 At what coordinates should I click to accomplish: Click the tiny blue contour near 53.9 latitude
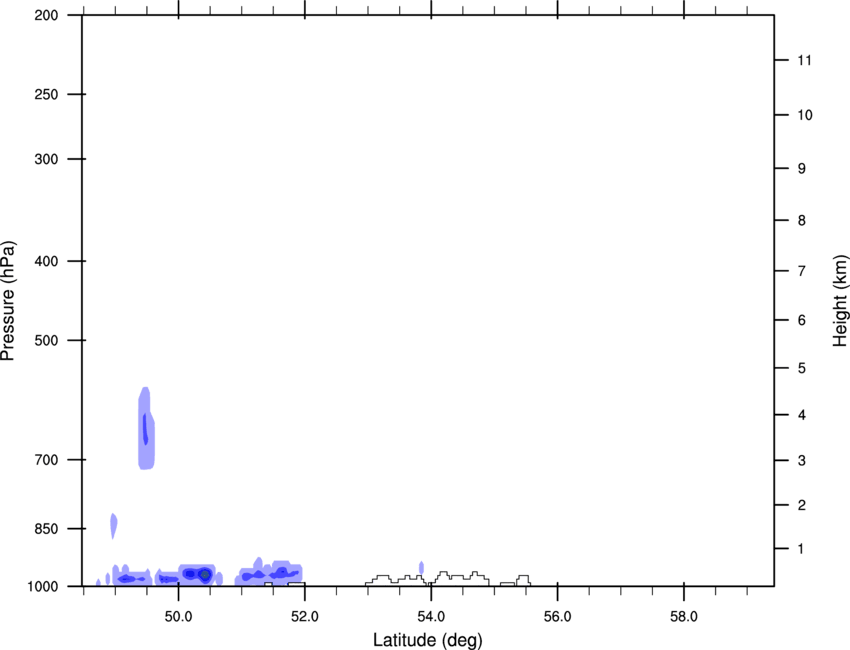coord(421,568)
